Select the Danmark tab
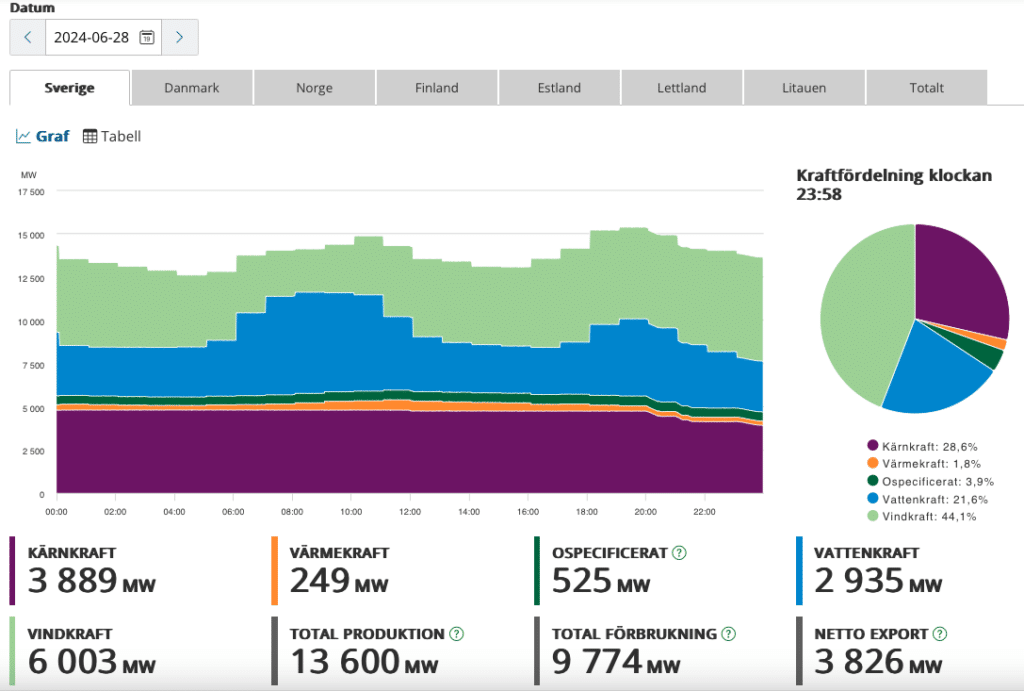The height and width of the screenshot is (691, 1024). pos(192,88)
